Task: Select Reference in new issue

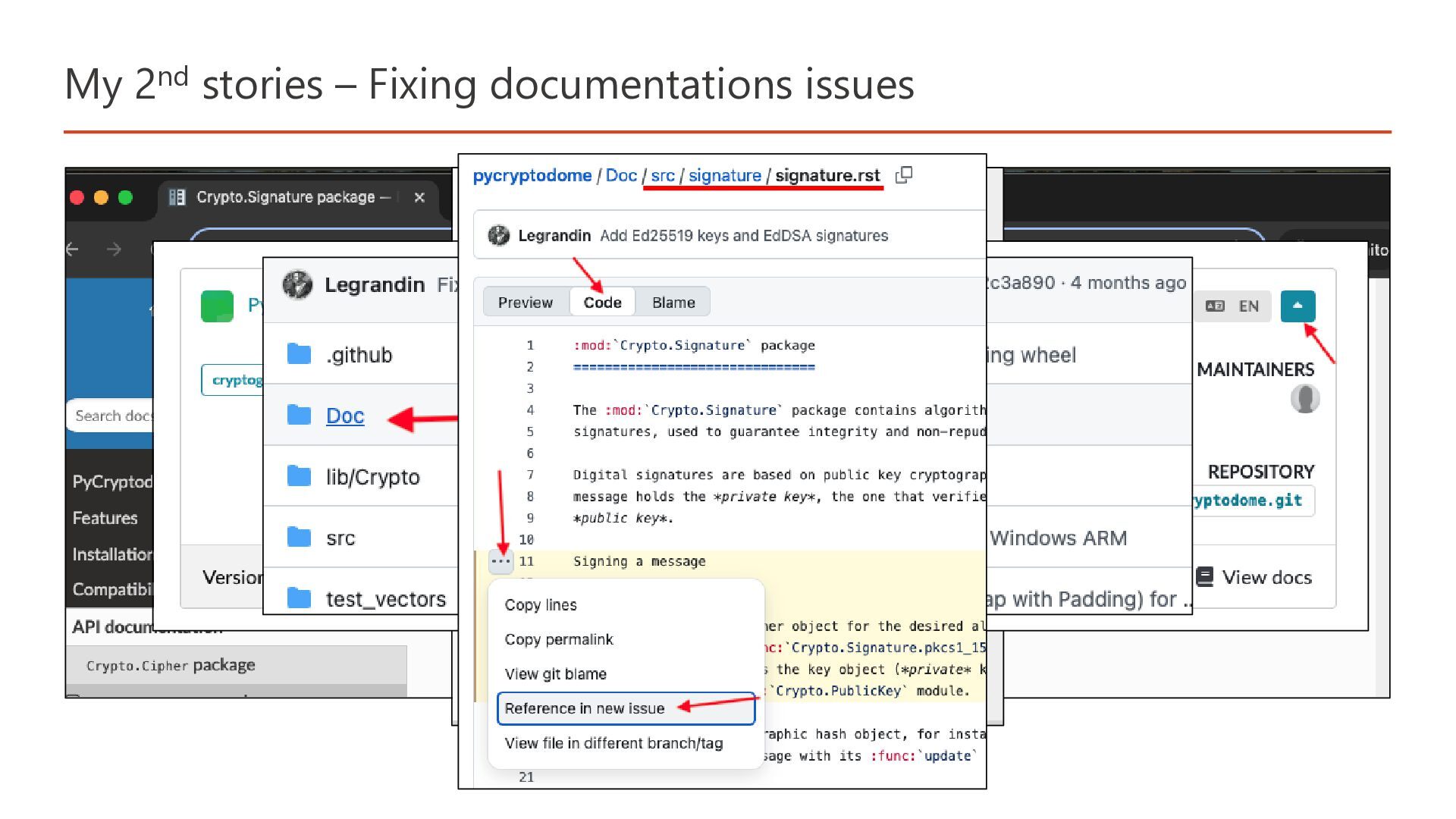Action: point(584,708)
